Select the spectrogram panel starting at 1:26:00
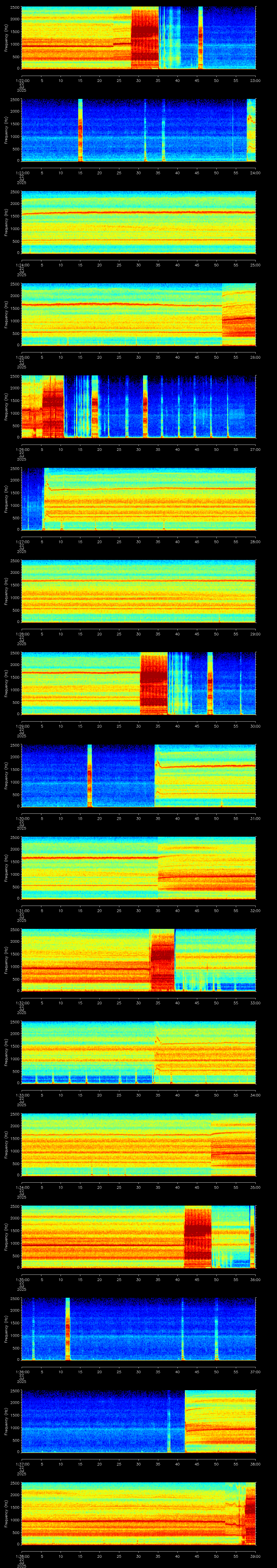This screenshot has width=277, height=1568. pyautogui.click(x=138, y=407)
